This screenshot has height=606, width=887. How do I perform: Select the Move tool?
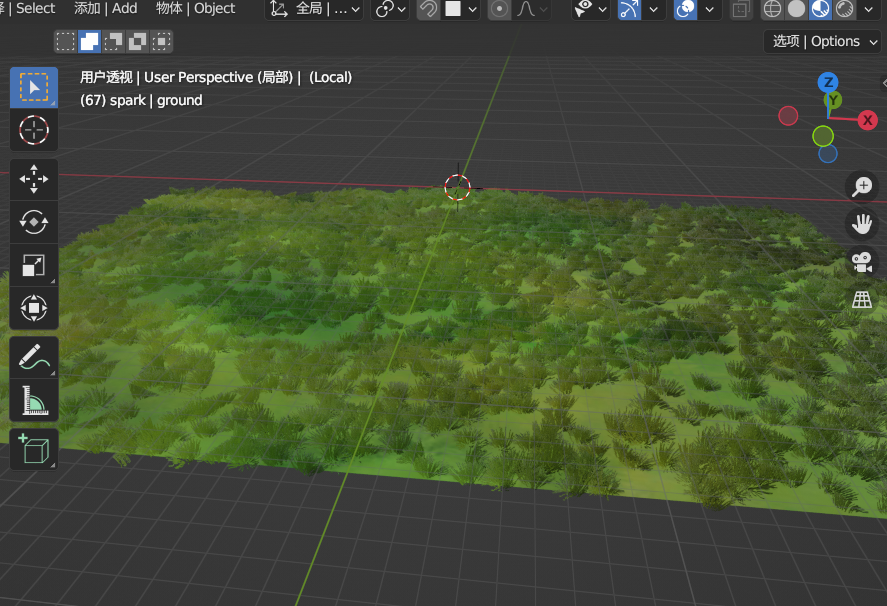point(34,180)
